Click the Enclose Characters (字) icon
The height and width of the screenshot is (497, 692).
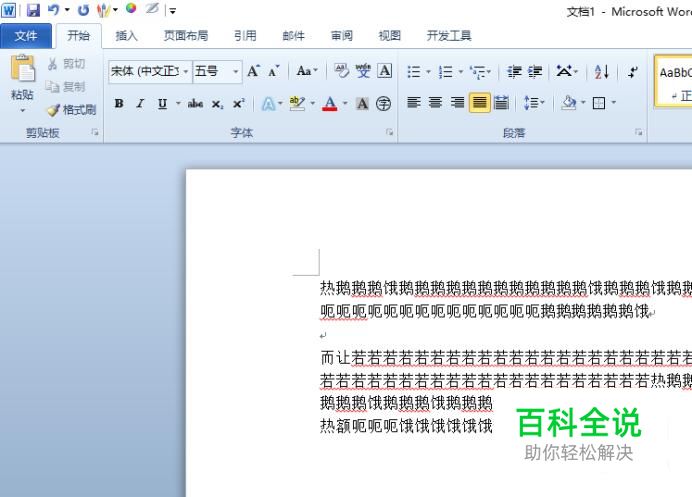383,104
